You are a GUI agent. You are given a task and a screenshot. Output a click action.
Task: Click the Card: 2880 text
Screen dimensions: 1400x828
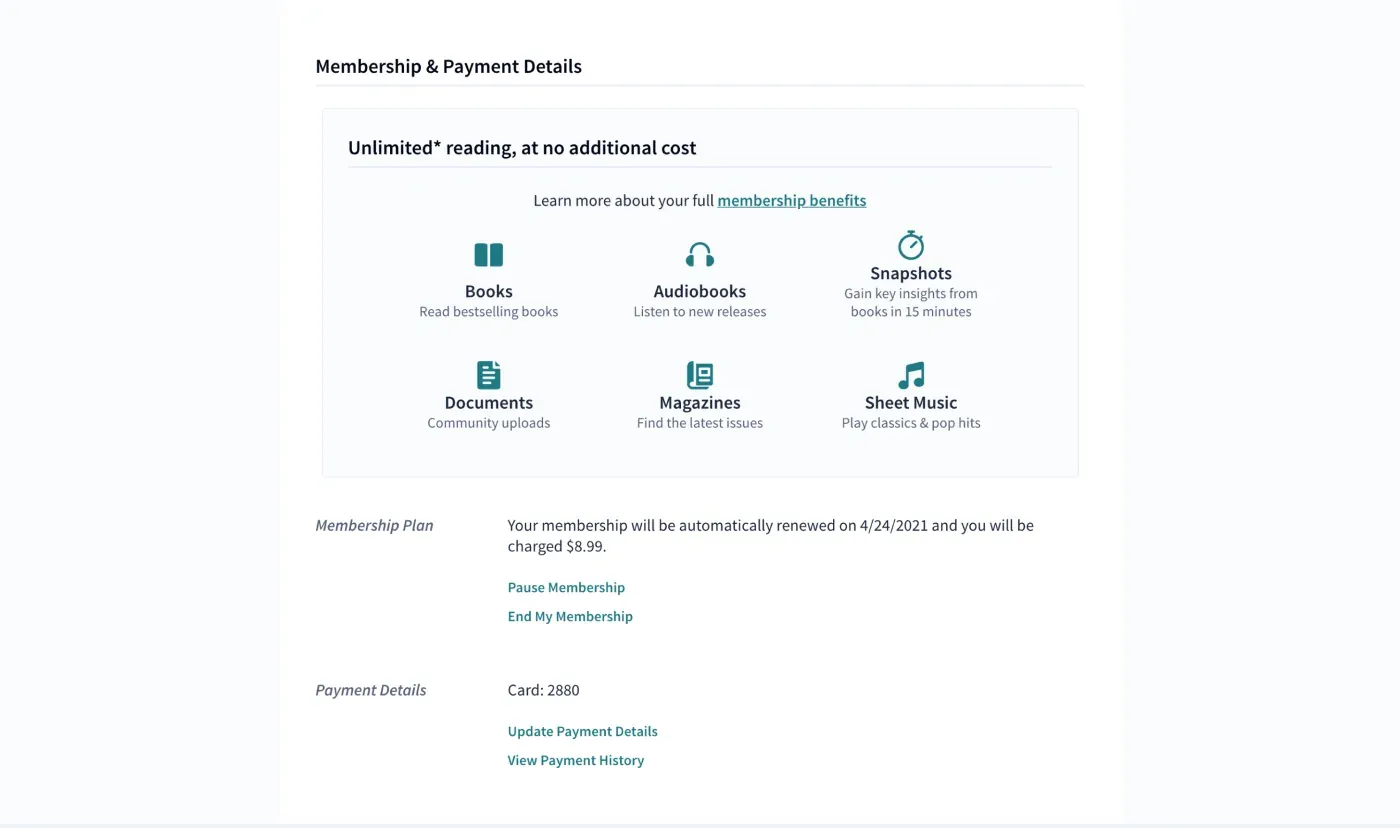click(x=543, y=690)
